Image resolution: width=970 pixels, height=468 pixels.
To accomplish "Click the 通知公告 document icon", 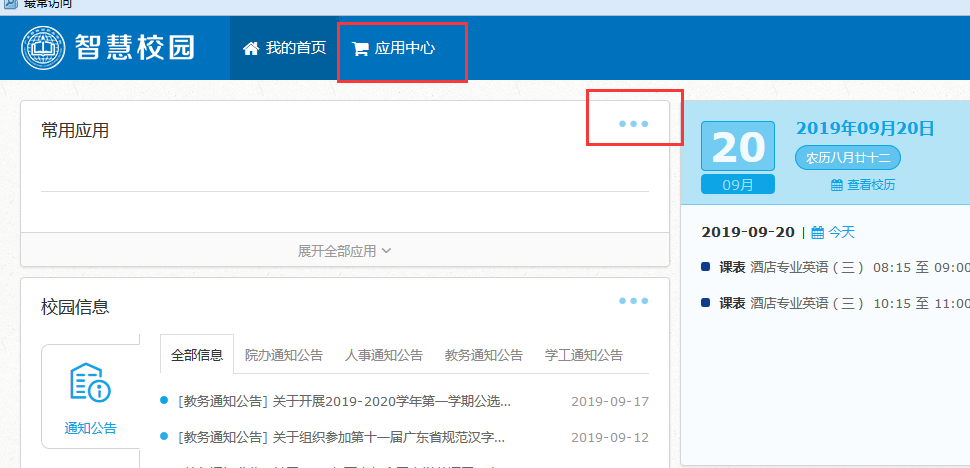I will point(90,383).
